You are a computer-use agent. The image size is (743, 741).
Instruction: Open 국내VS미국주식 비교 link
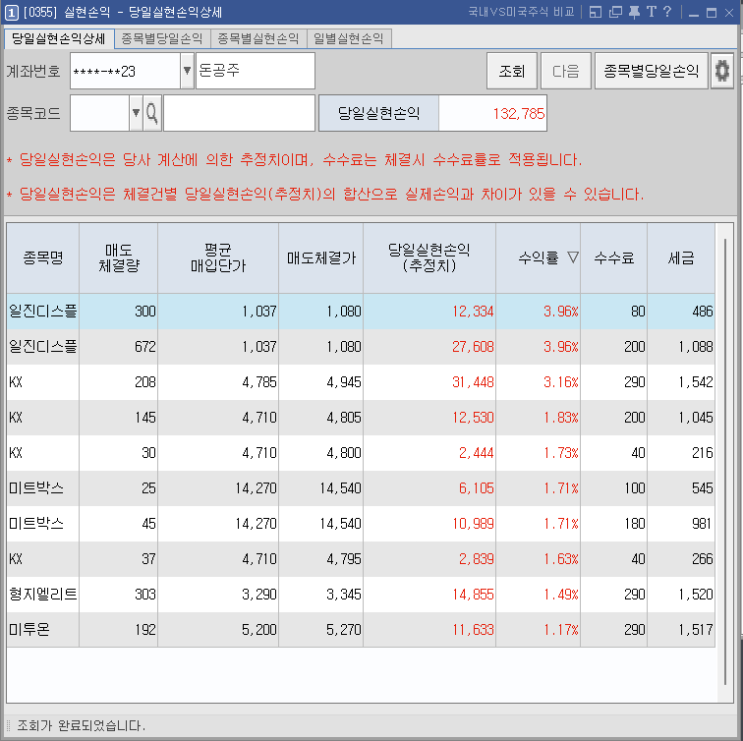[521, 12]
